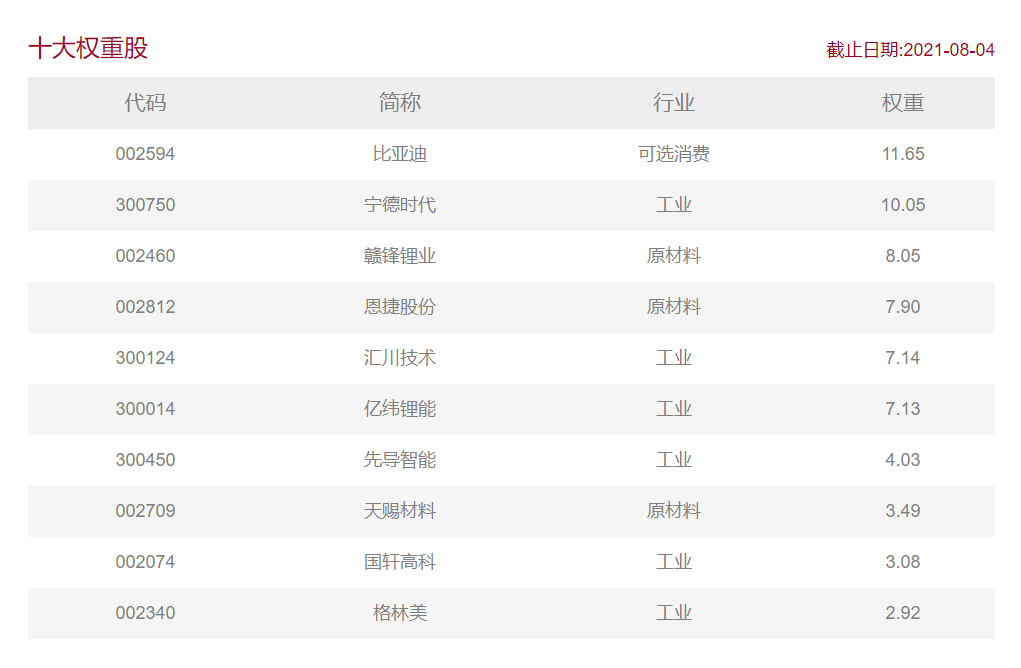Click stock name 国轩高科
The width and height of the screenshot is (1021, 668).
(x=400, y=562)
